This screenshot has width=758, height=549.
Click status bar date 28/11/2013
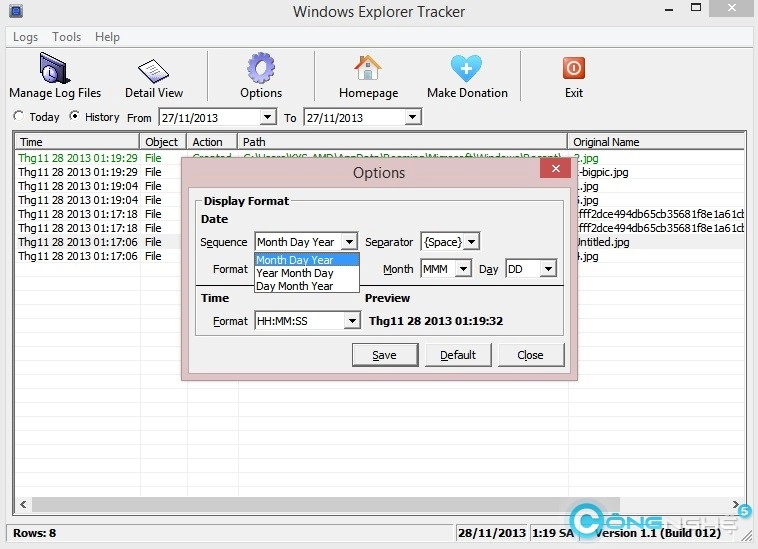click(492, 533)
